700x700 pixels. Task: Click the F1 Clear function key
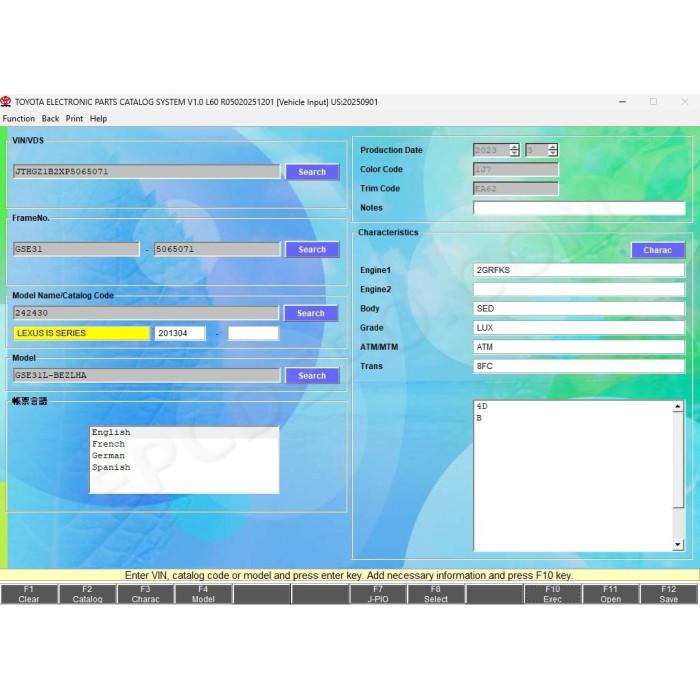coord(29,594)
